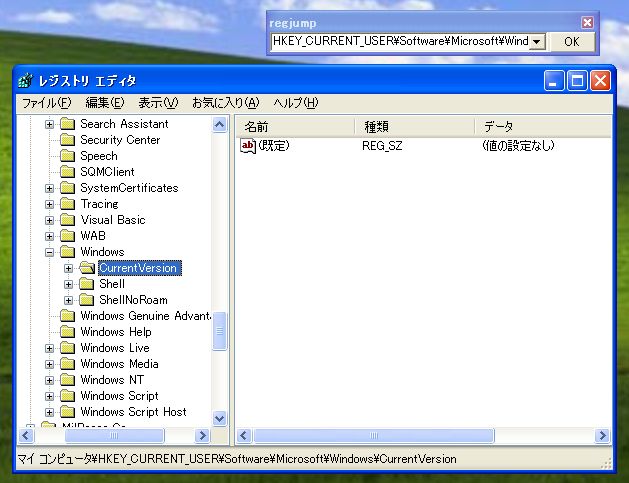The width and height of the screenshot is (629, 483).
Task: Select the Windows Media folder icon
Action: tap(67, 364)
